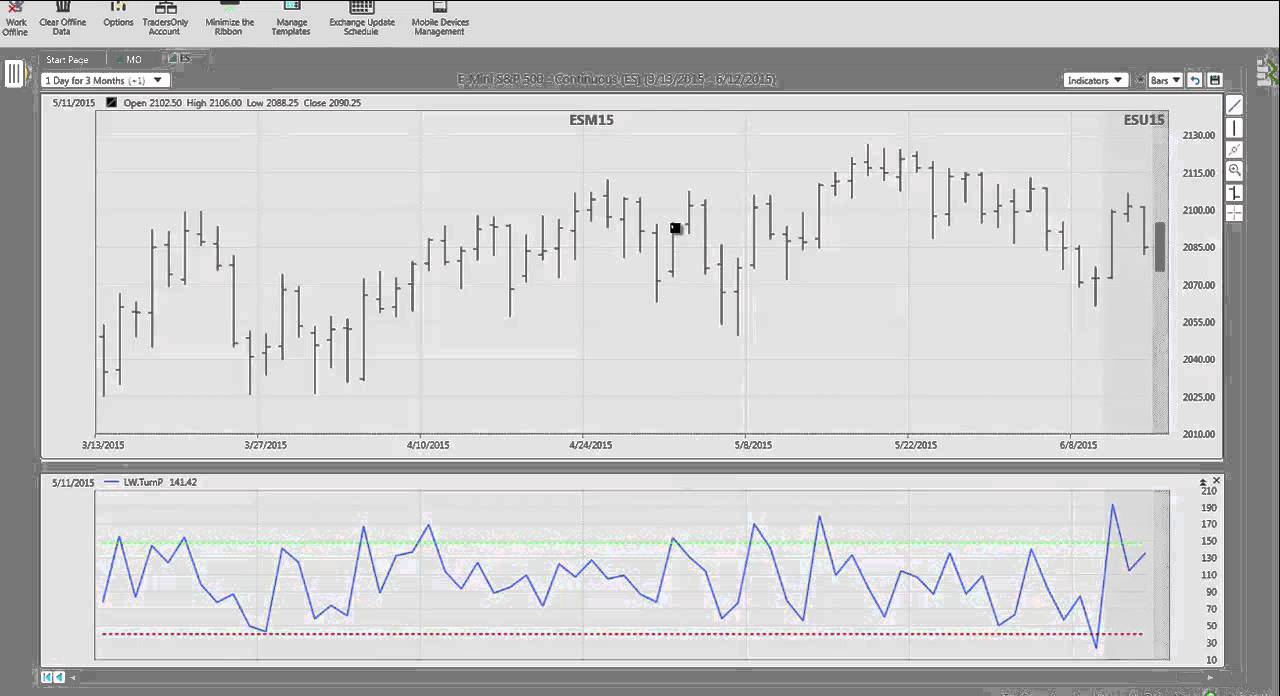Click the horizontal chart scrollbar
1280x696 pixels.
(x=640, y=677)
